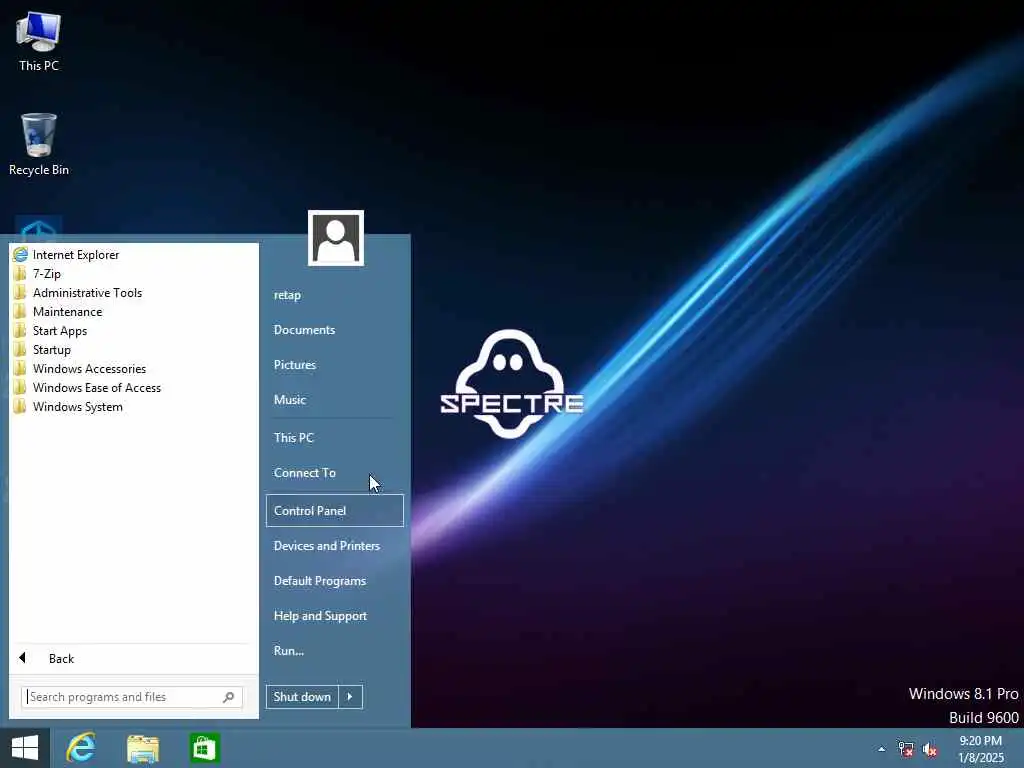Show hidden icons in the system tray
The width and height of the screenshot is (1024, 768).
coord(882,749)
